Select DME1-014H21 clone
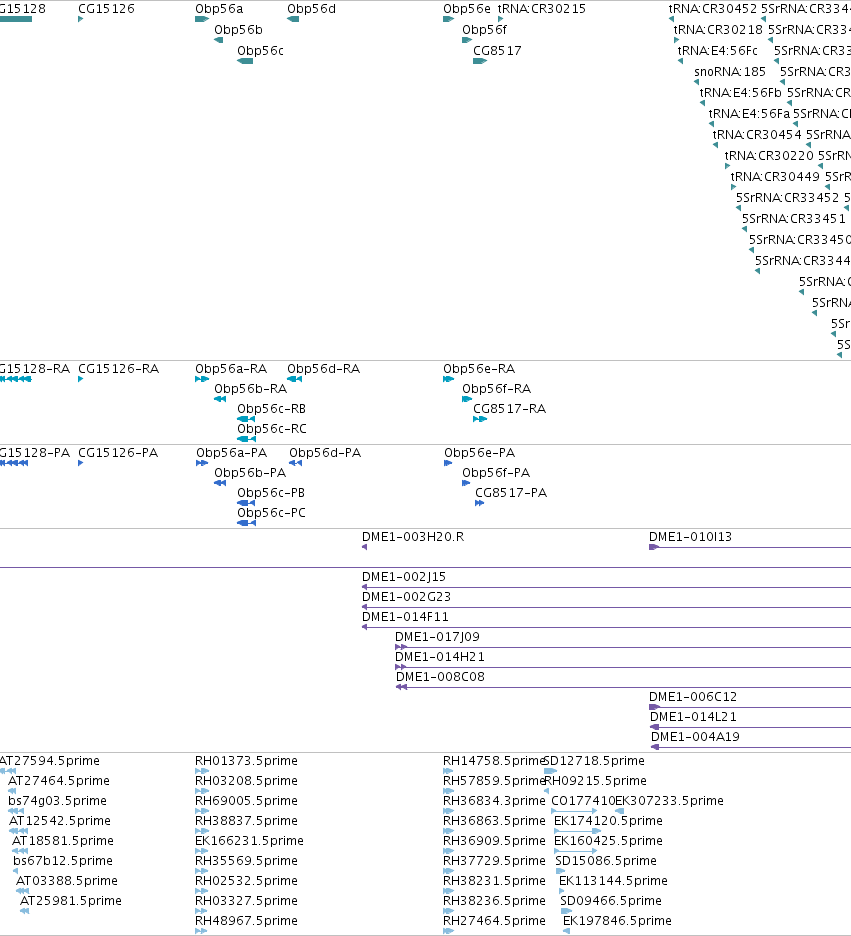This screenshot has width=851, height=936. (623, 667)
